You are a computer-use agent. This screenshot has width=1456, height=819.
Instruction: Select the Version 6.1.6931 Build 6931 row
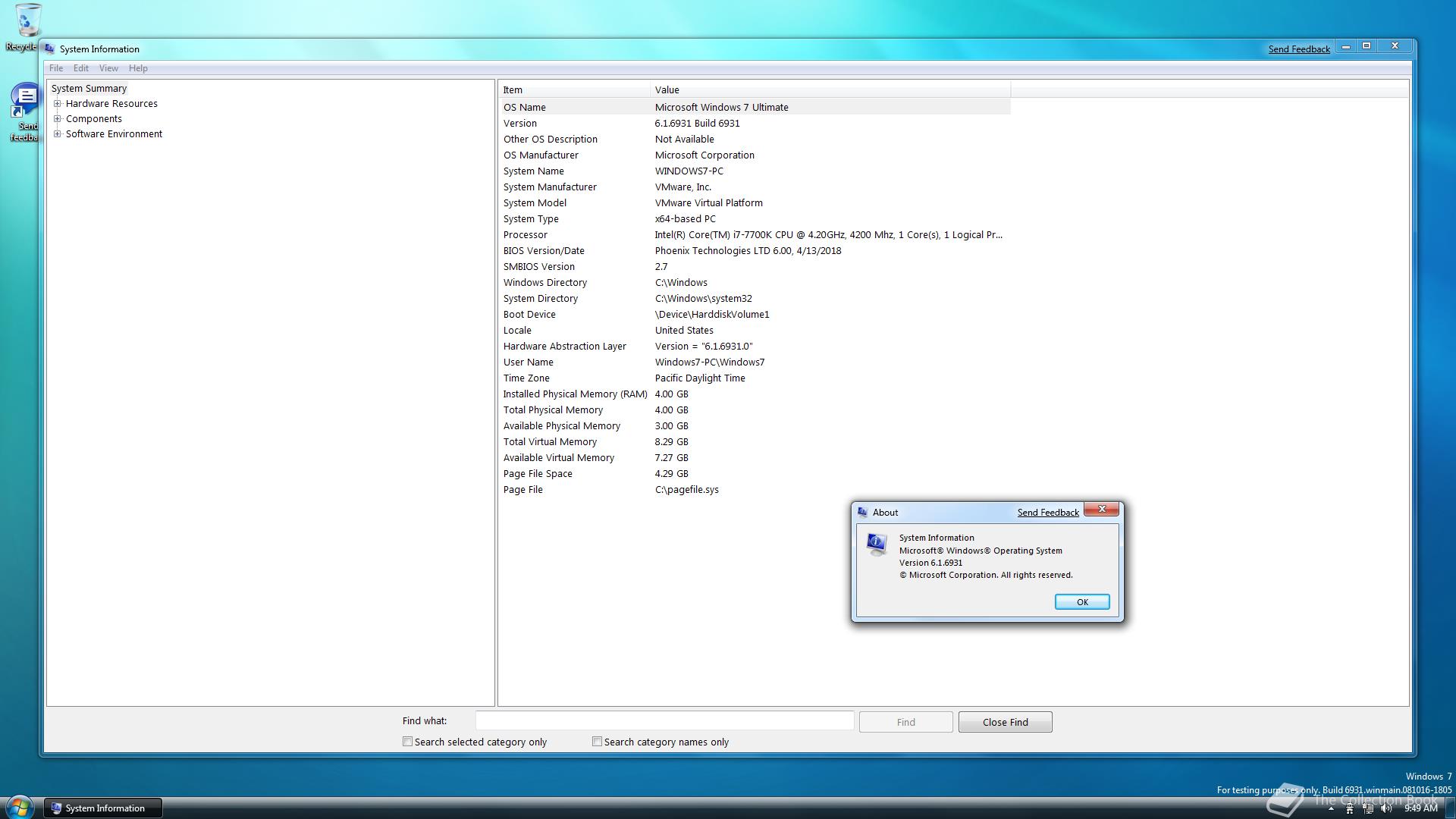755,124
